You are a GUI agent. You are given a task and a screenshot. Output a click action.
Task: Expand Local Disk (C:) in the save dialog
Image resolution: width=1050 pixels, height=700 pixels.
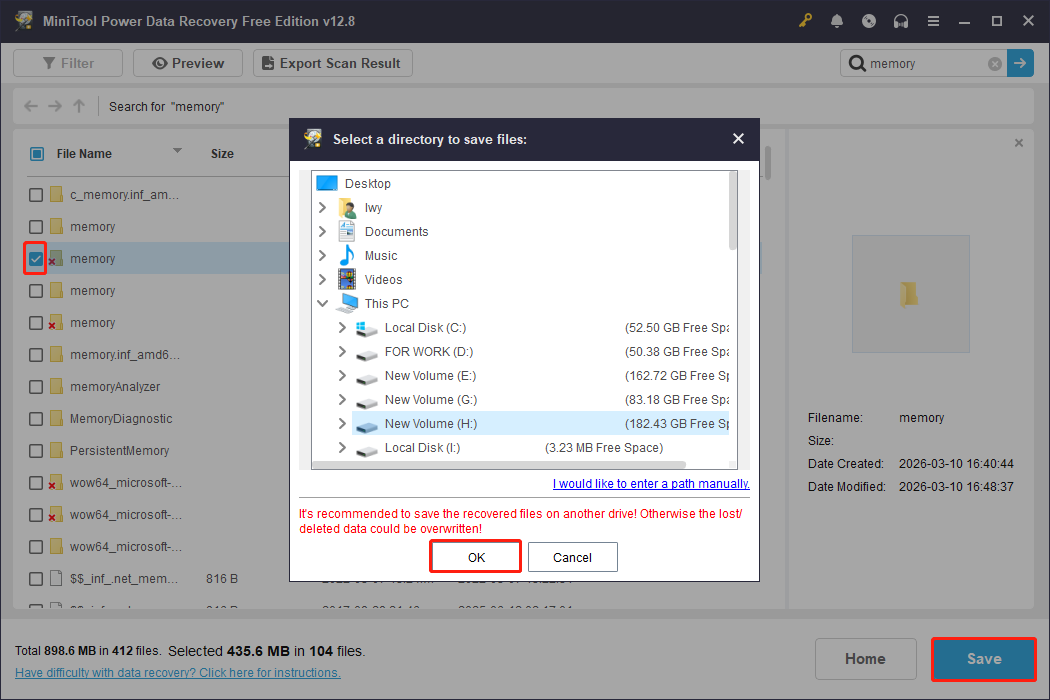[x=341, y=327]
